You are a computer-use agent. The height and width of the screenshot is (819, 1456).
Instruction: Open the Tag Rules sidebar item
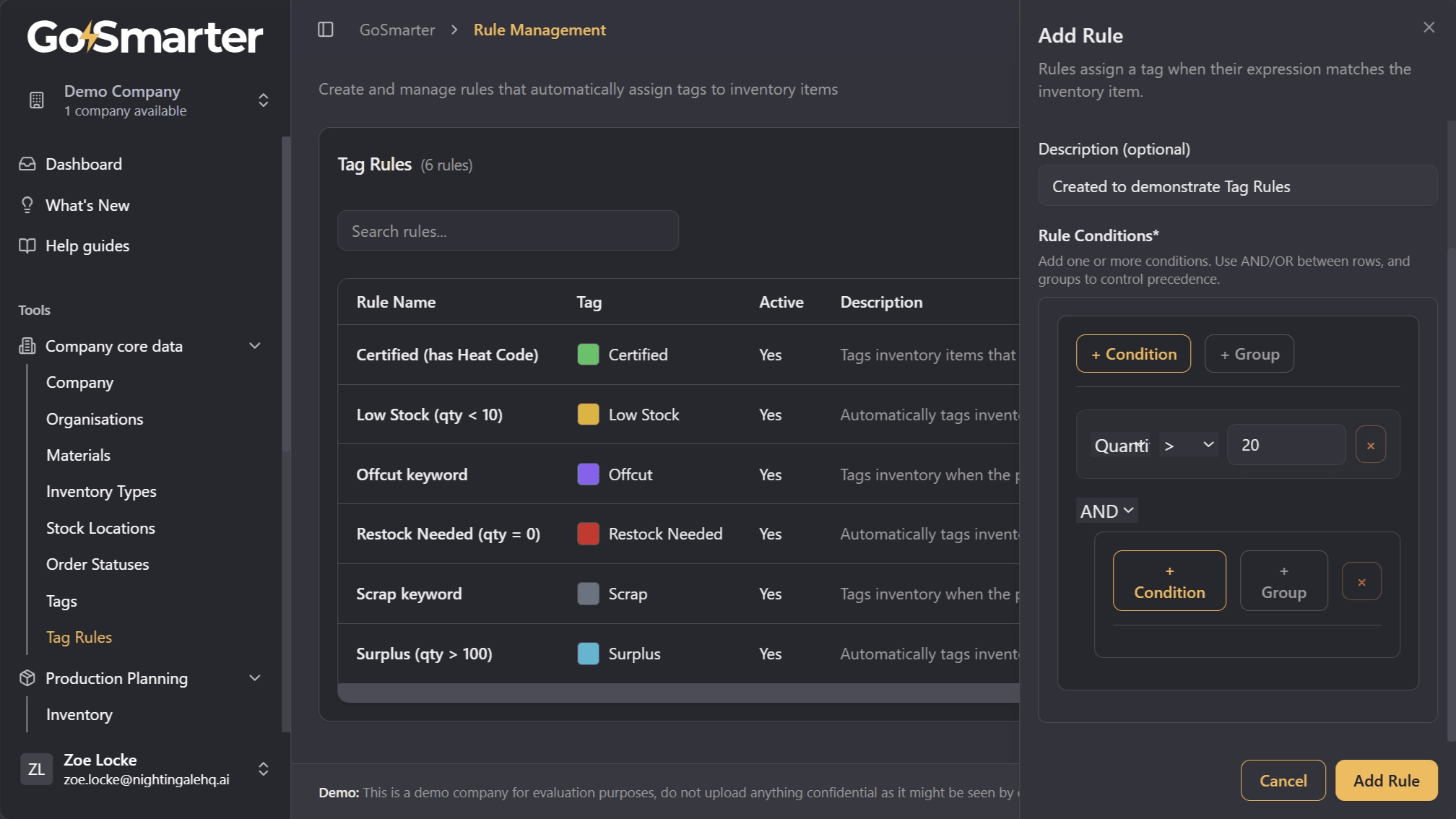click(79, 637)
